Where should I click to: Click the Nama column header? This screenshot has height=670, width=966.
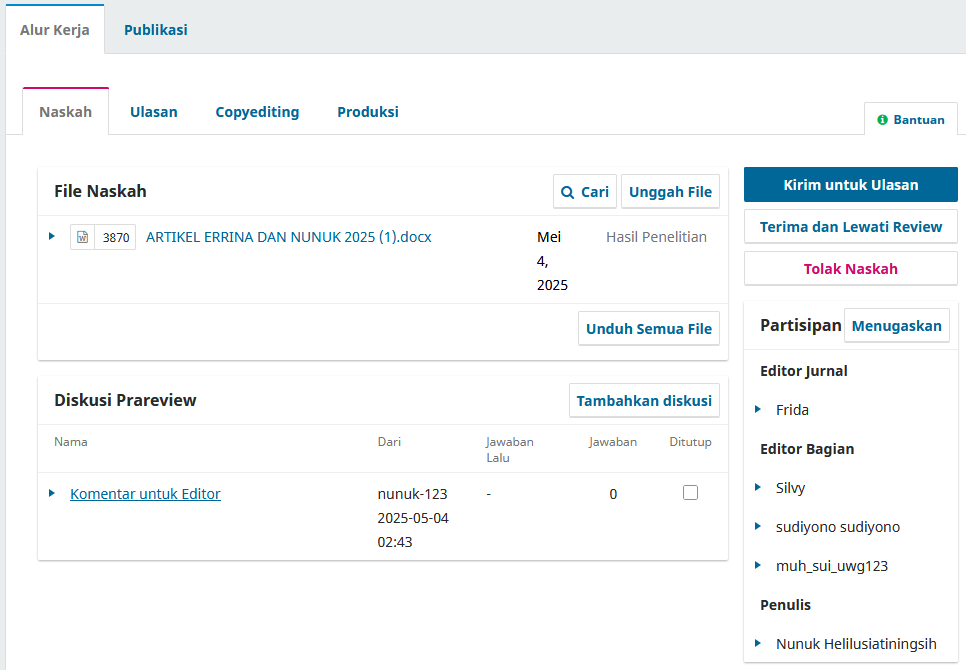coord(70,442)
